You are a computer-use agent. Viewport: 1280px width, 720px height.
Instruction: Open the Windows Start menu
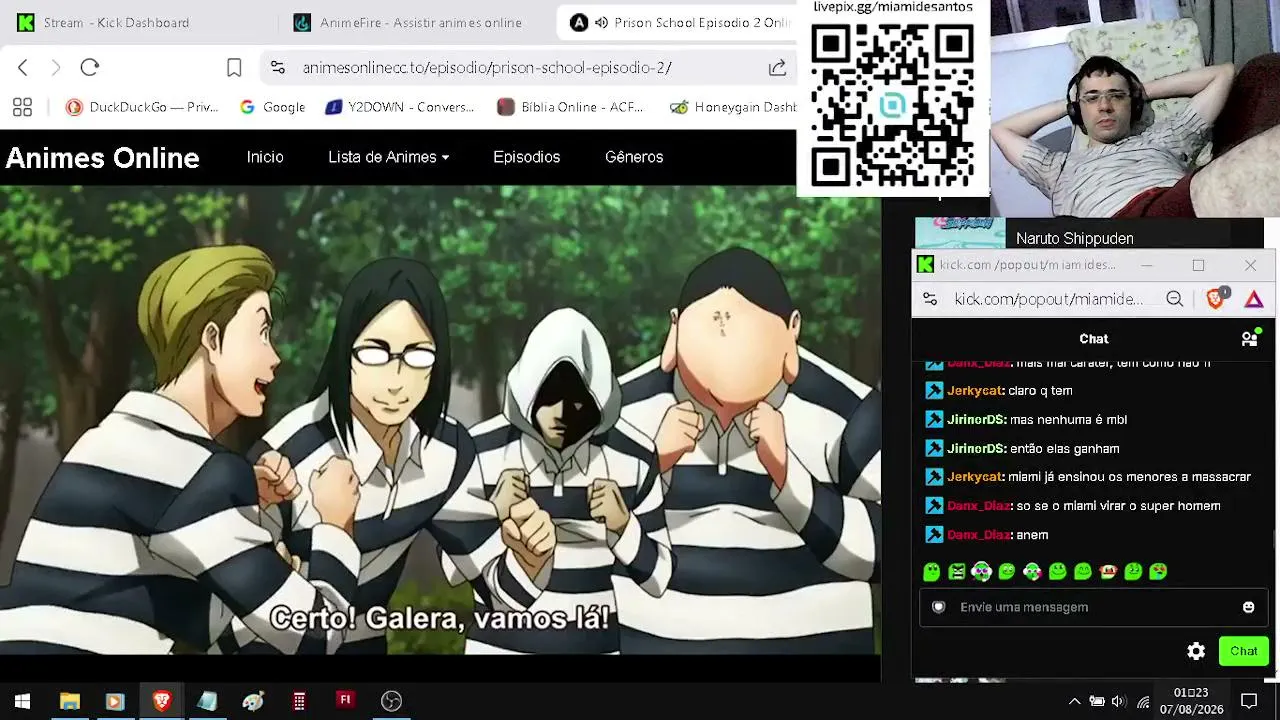22,701
